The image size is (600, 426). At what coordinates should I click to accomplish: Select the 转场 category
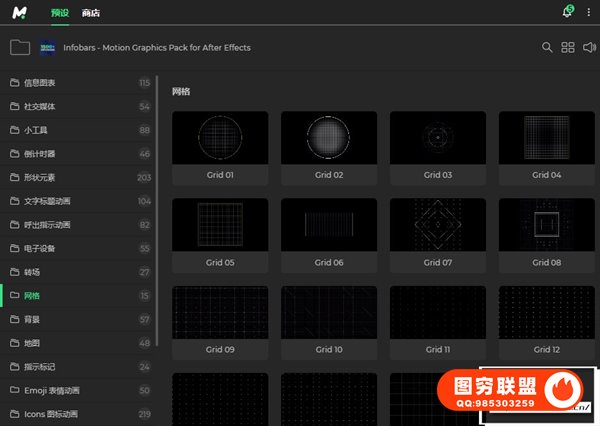tap(32, 272)
